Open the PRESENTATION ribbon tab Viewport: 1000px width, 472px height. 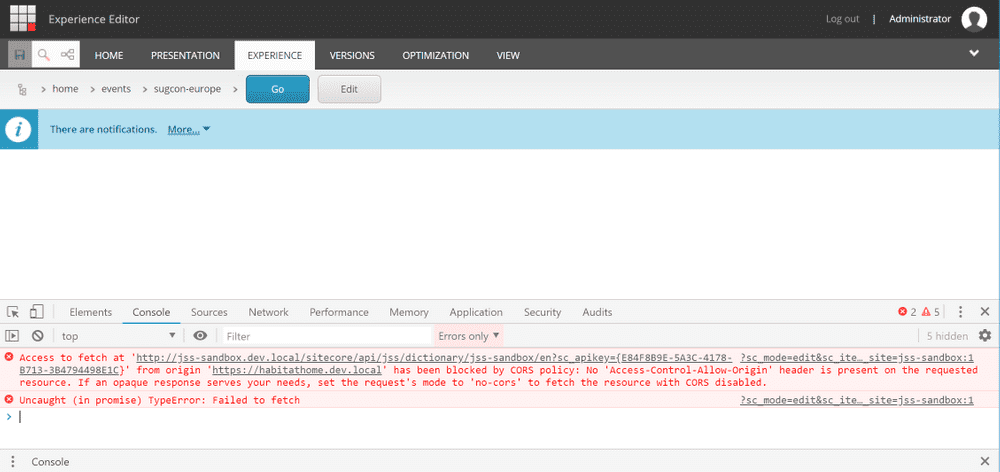(186, 55)
